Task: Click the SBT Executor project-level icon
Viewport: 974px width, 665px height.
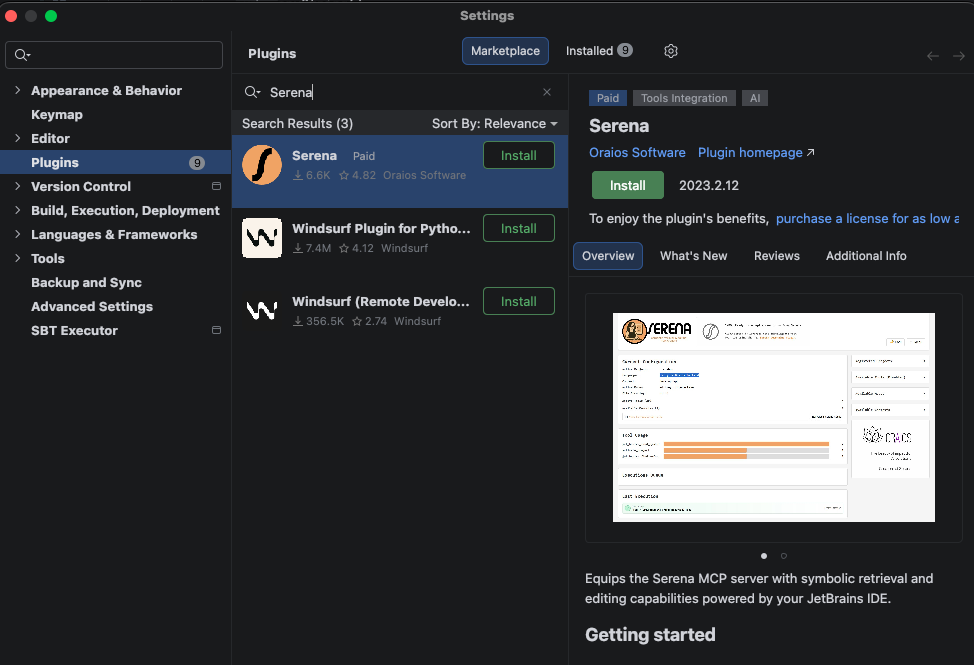Action: [x=216, y=330]
